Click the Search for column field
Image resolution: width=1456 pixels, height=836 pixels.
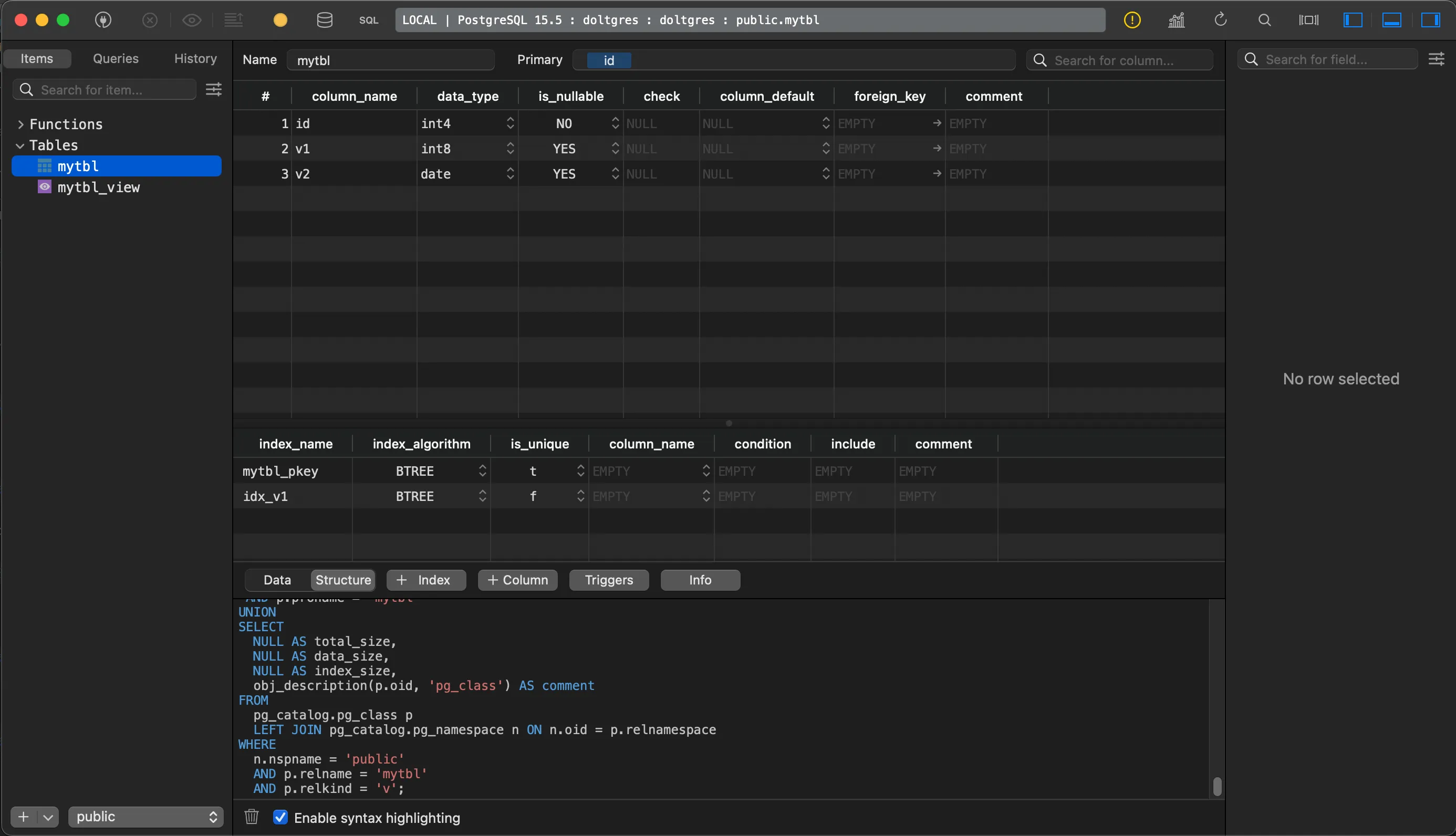[1119, 60]
